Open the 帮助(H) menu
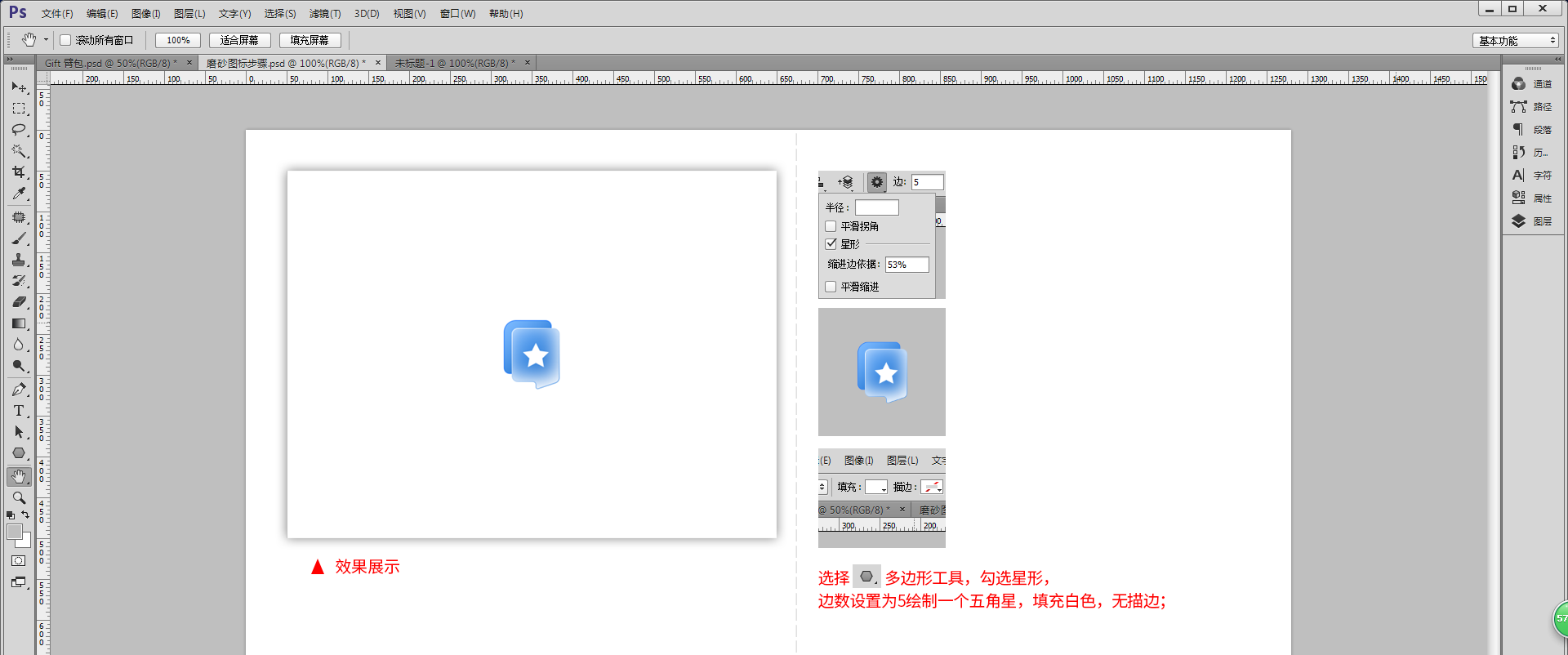Screen dimensions: 1568x655 pyautogui.click(x=506, y=14)
